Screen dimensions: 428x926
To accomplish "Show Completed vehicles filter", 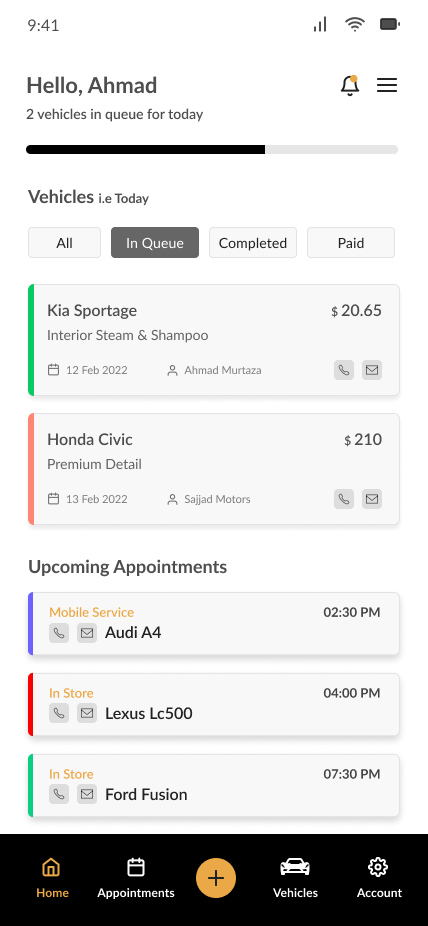I will pyautogui.click(x=253, y=243).
